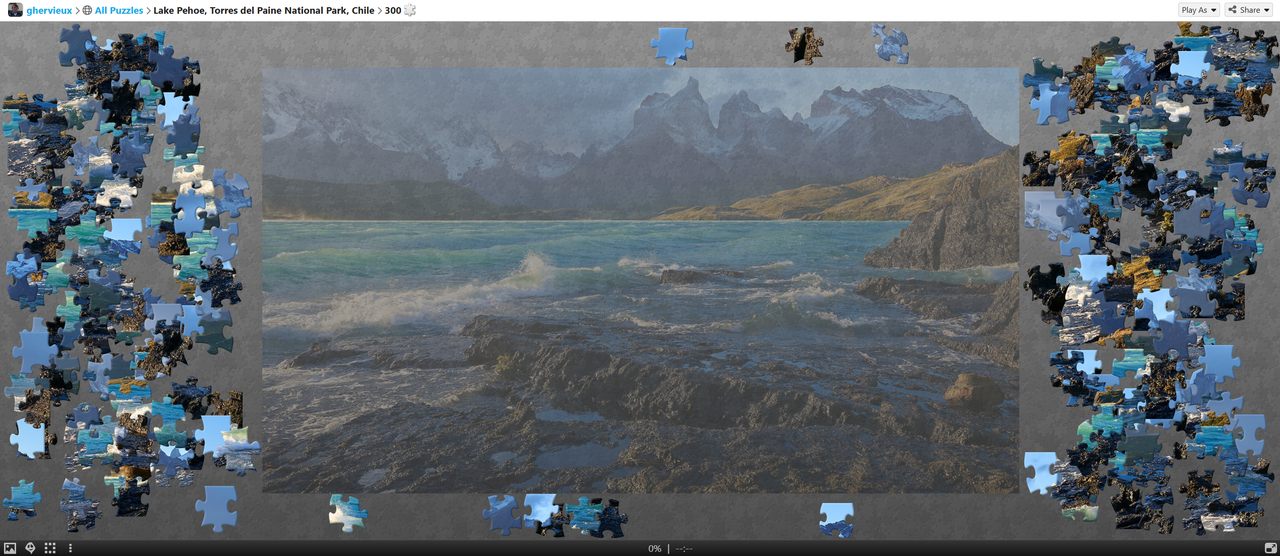
Task: Click the 300 piece count text
Action: tap(393, 10)
